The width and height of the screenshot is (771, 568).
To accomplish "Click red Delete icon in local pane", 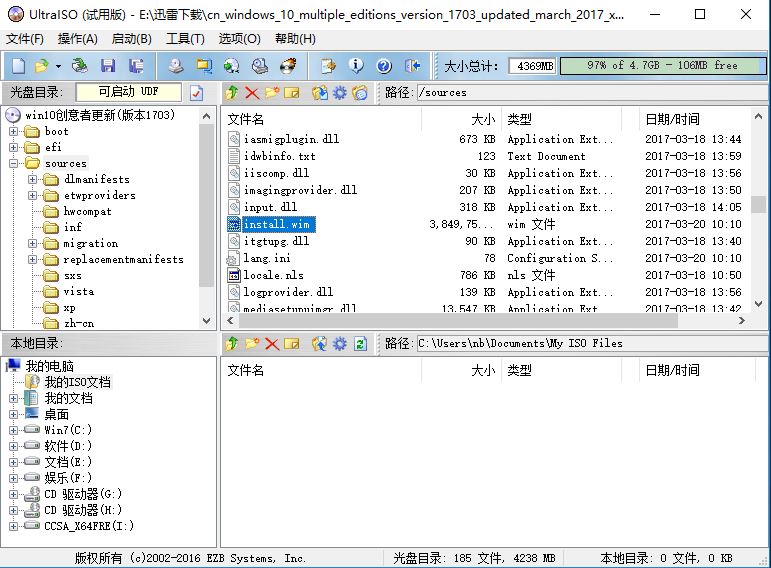I will (272, 343).
